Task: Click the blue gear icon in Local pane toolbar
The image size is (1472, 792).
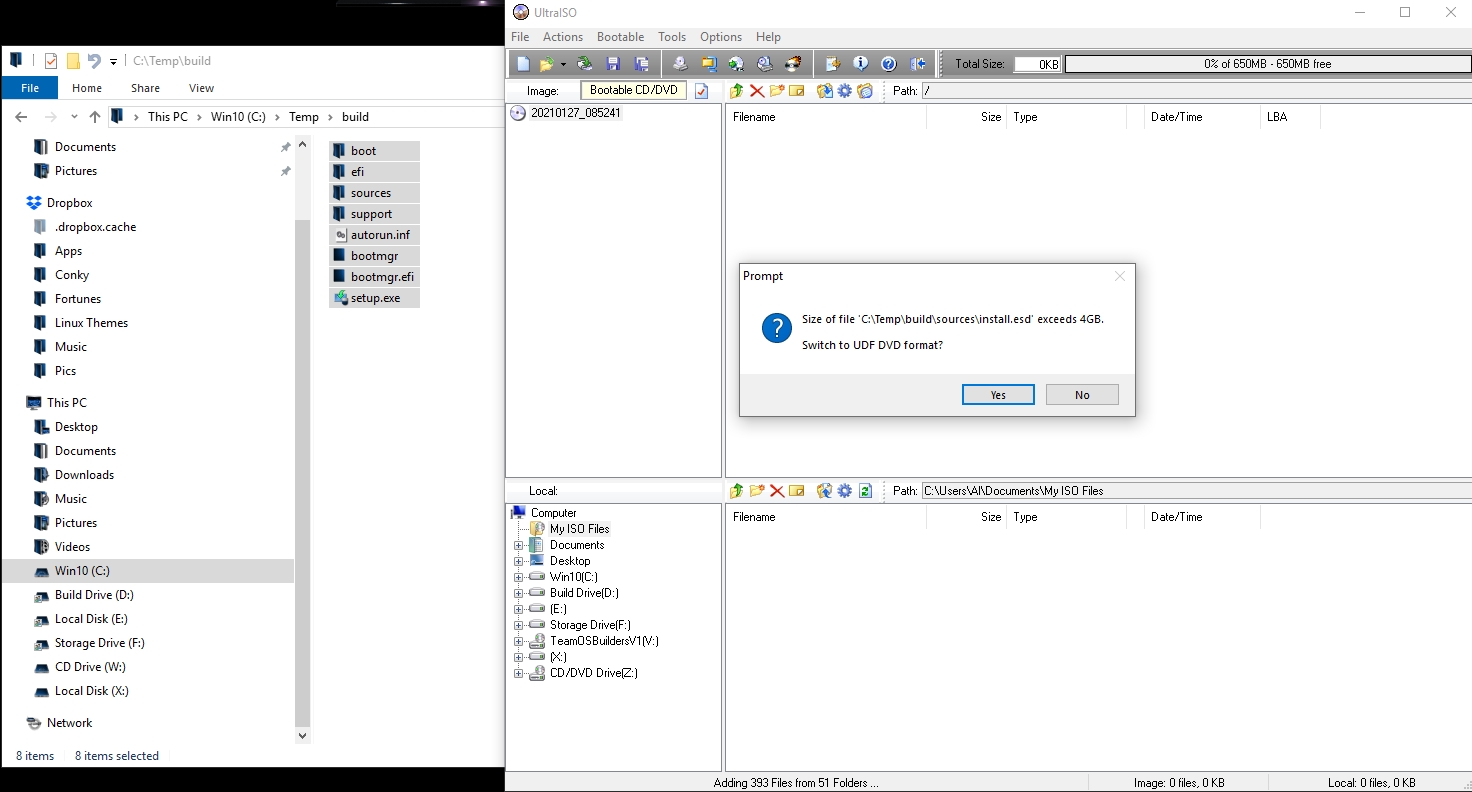Action: [x=845, y=491]
